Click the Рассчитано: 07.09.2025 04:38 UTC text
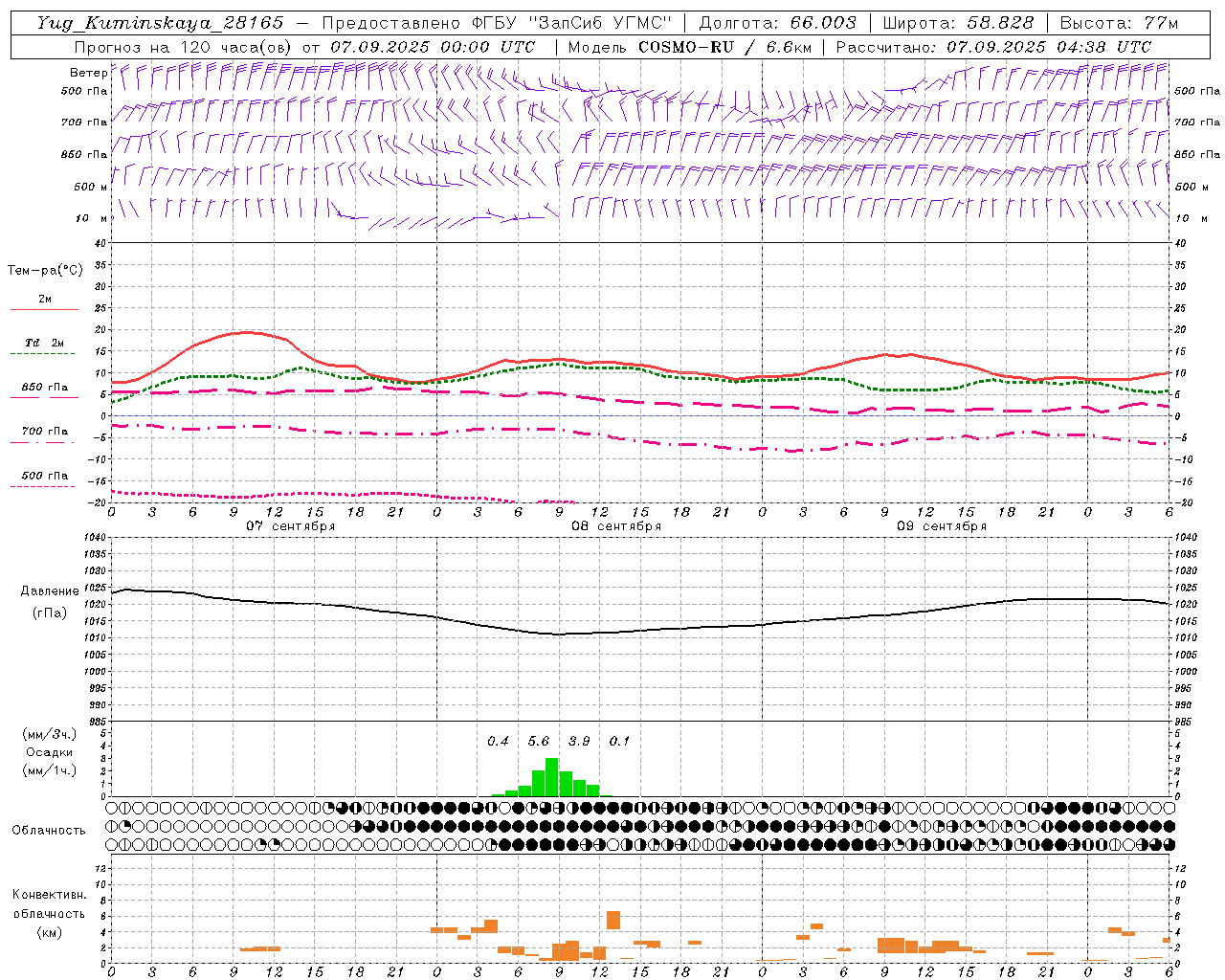 993,47
